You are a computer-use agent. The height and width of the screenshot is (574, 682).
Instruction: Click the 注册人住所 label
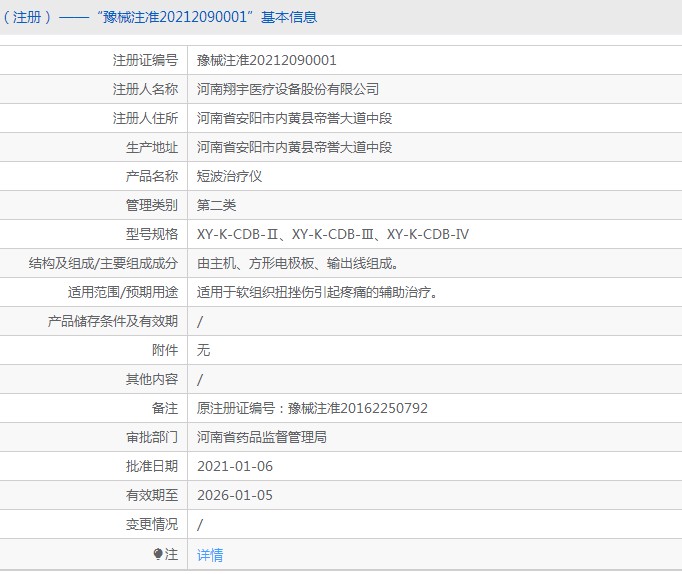coord(145,118)
